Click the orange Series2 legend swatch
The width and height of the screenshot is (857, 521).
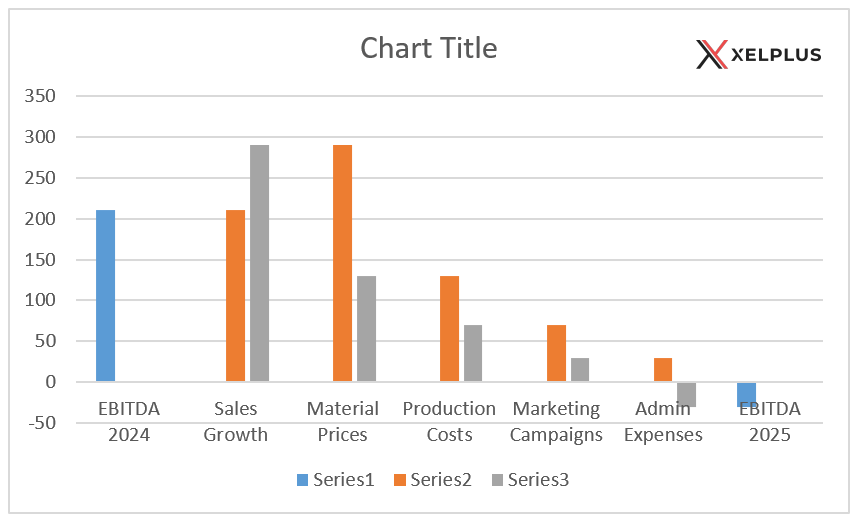pos(400,480)
